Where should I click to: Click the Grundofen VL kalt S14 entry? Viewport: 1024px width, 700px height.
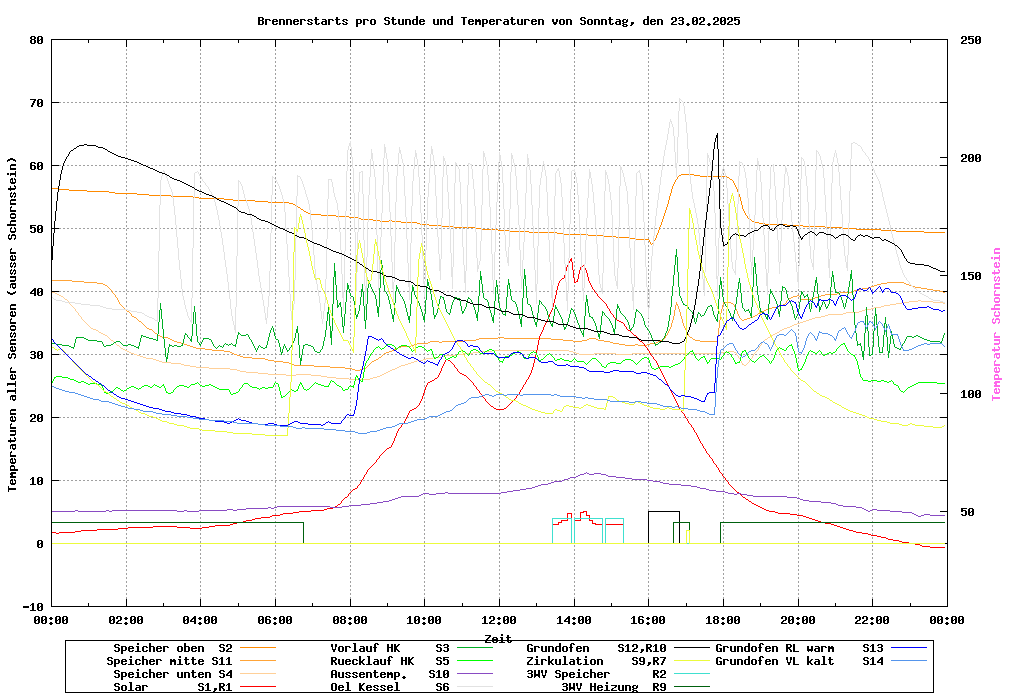799,661
